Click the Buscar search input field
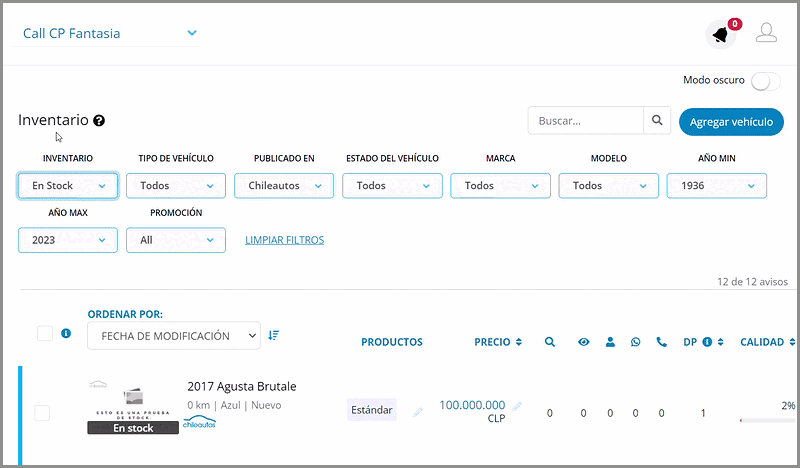This screenshot has height=468, width=800. (x=585, y=121)
